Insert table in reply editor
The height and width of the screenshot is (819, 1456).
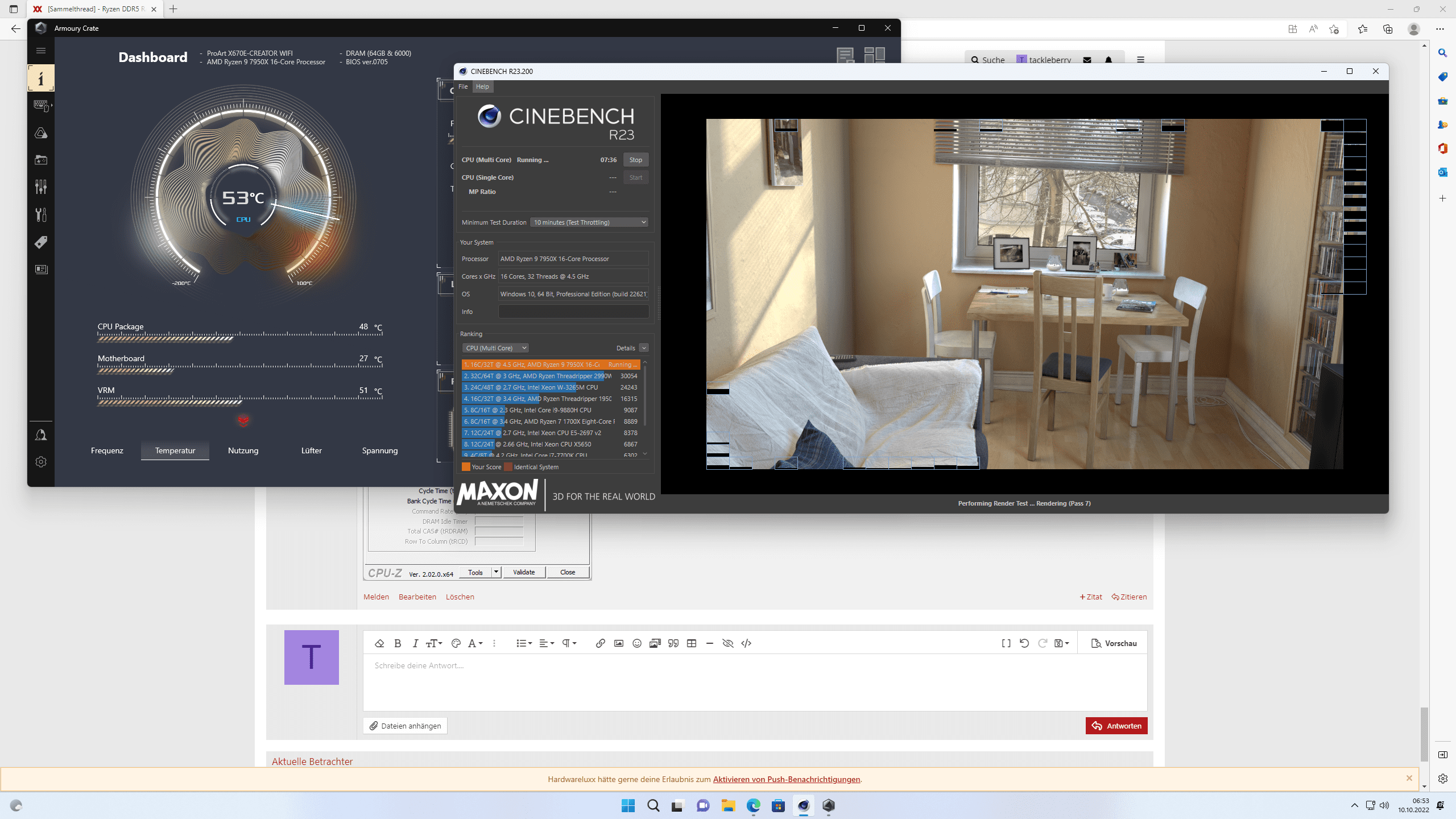coord(692,643)
